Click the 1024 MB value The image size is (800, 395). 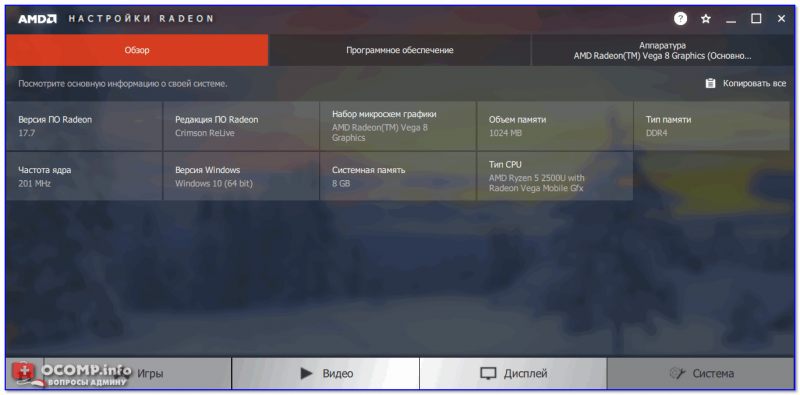coord(505,133)
